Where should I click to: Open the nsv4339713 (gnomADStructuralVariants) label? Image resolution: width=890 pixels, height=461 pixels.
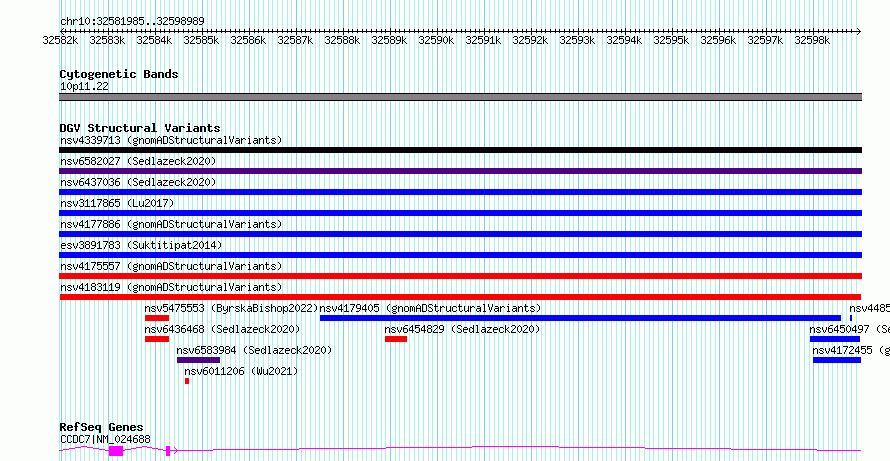click(x=171, y=140)
